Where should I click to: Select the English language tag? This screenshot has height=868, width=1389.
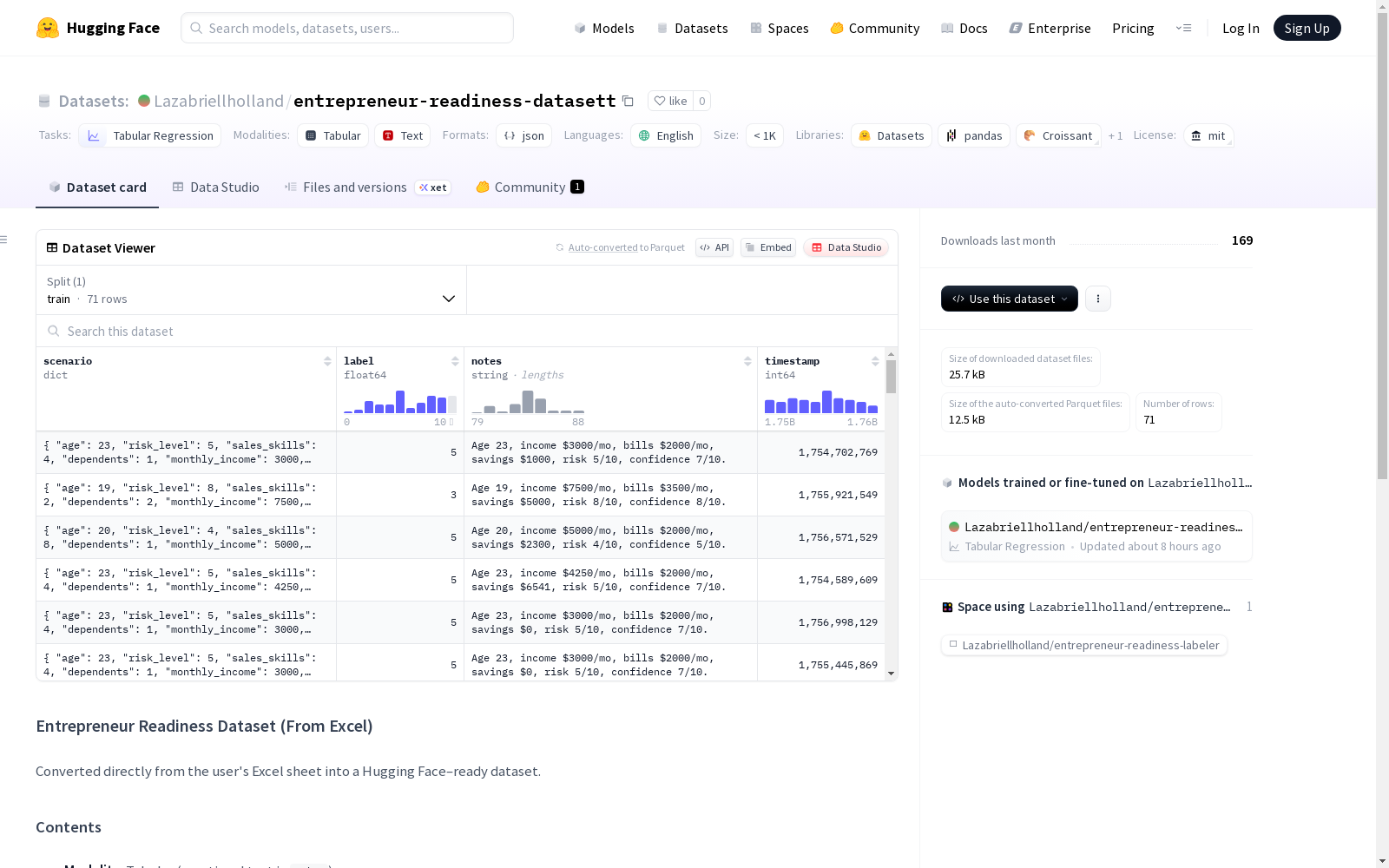[x=666, y=135]
